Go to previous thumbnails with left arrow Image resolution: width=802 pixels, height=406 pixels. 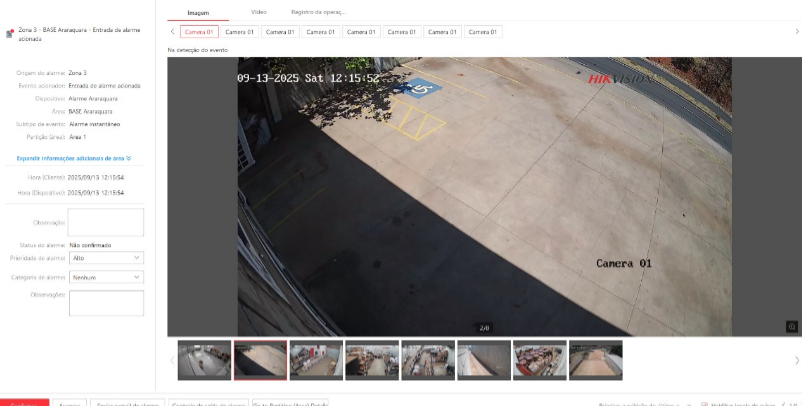point(171,360)
